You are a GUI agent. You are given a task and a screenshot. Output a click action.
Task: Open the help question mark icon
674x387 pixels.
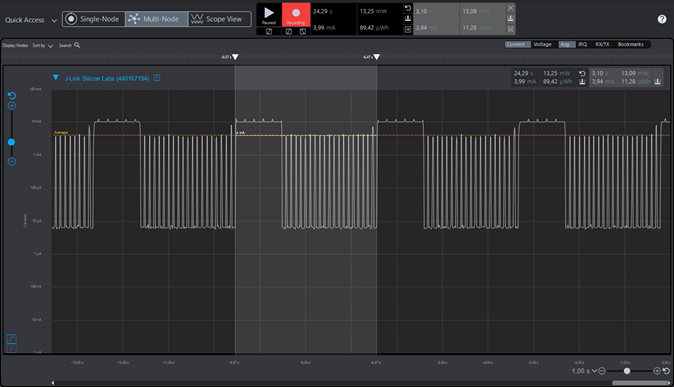tap(662, 19)
